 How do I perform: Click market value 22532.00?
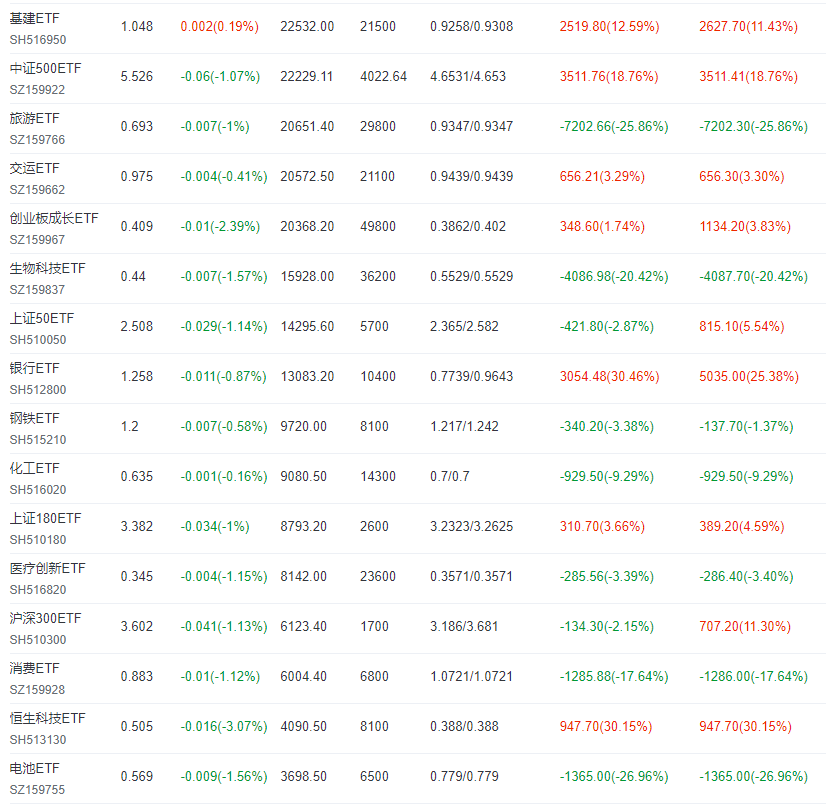pyautogui.click(x=307, y=27)
